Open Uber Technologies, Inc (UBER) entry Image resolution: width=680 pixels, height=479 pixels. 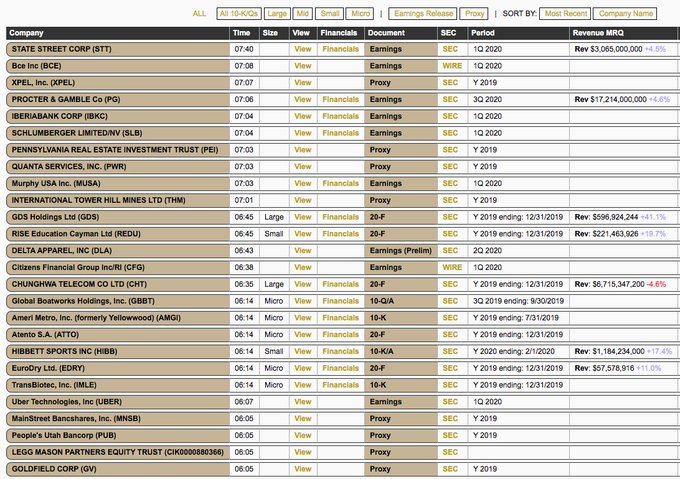click(x=118, y=402)
